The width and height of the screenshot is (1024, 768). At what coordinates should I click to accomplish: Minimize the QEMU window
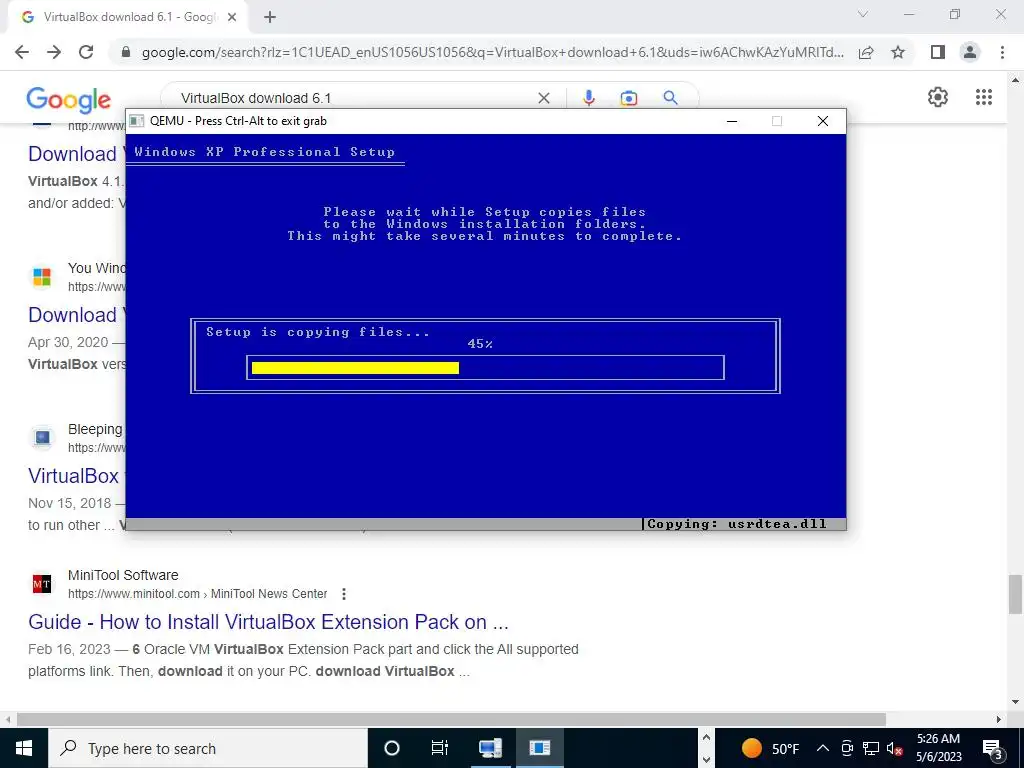click(732, 121)
